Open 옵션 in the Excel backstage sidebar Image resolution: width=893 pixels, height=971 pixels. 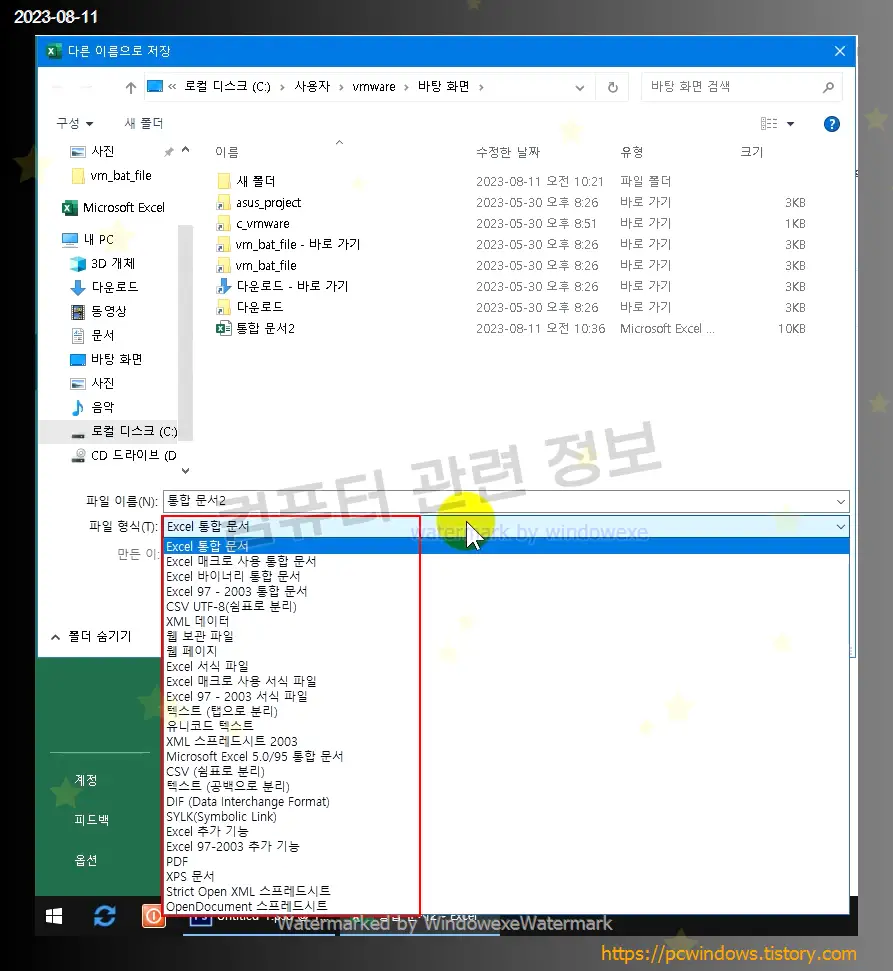click(85, 860)
